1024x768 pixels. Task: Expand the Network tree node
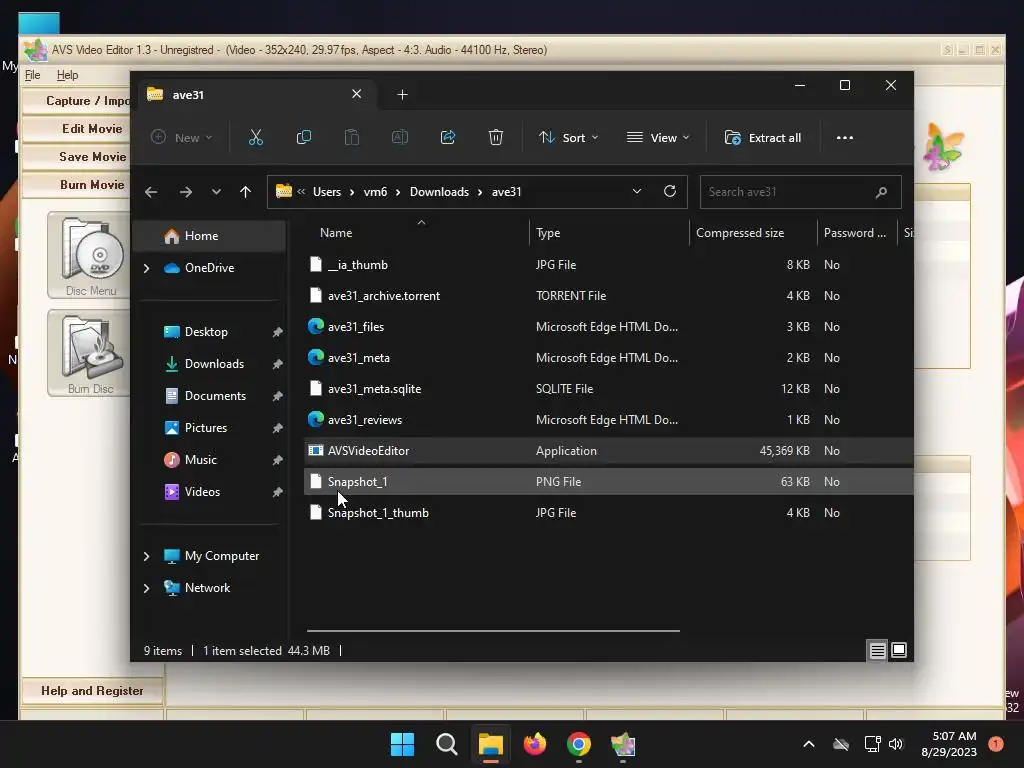[146, 588]
